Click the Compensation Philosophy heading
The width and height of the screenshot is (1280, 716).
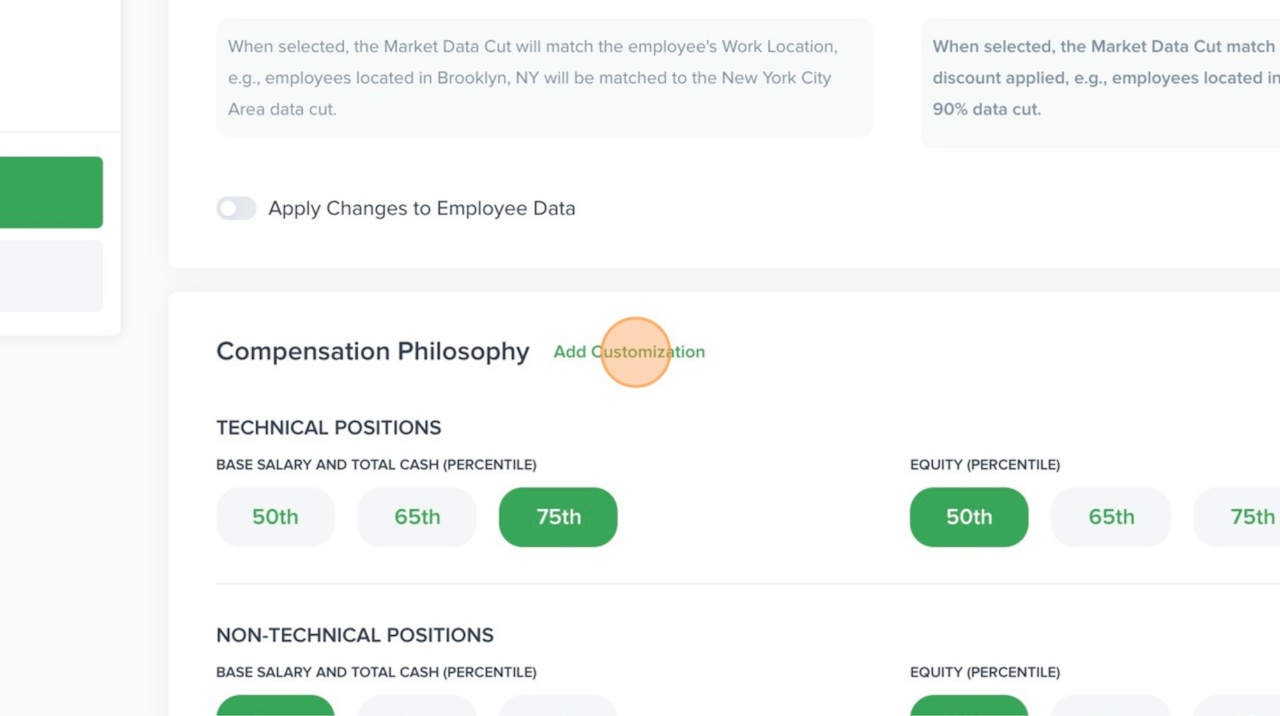[373, 352]
